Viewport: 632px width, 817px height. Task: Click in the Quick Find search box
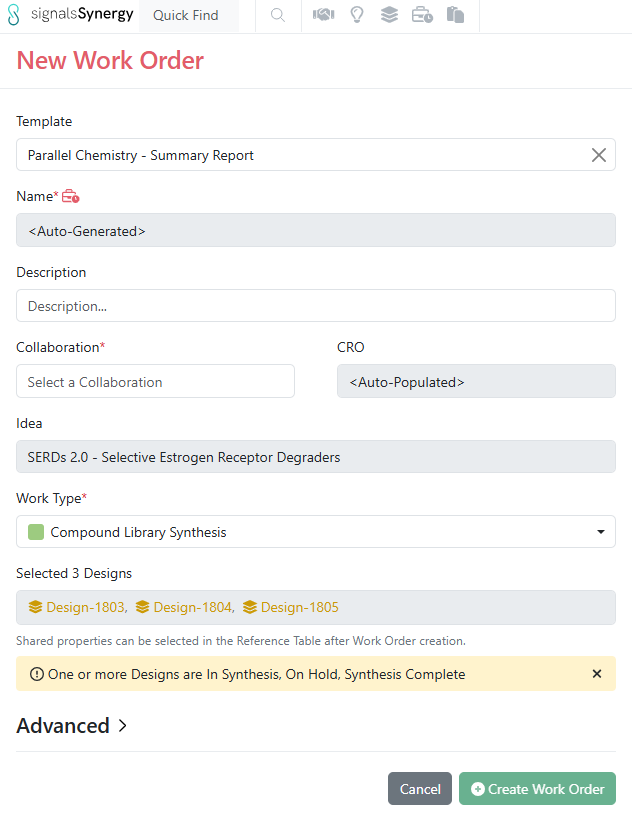coord(190,16)
